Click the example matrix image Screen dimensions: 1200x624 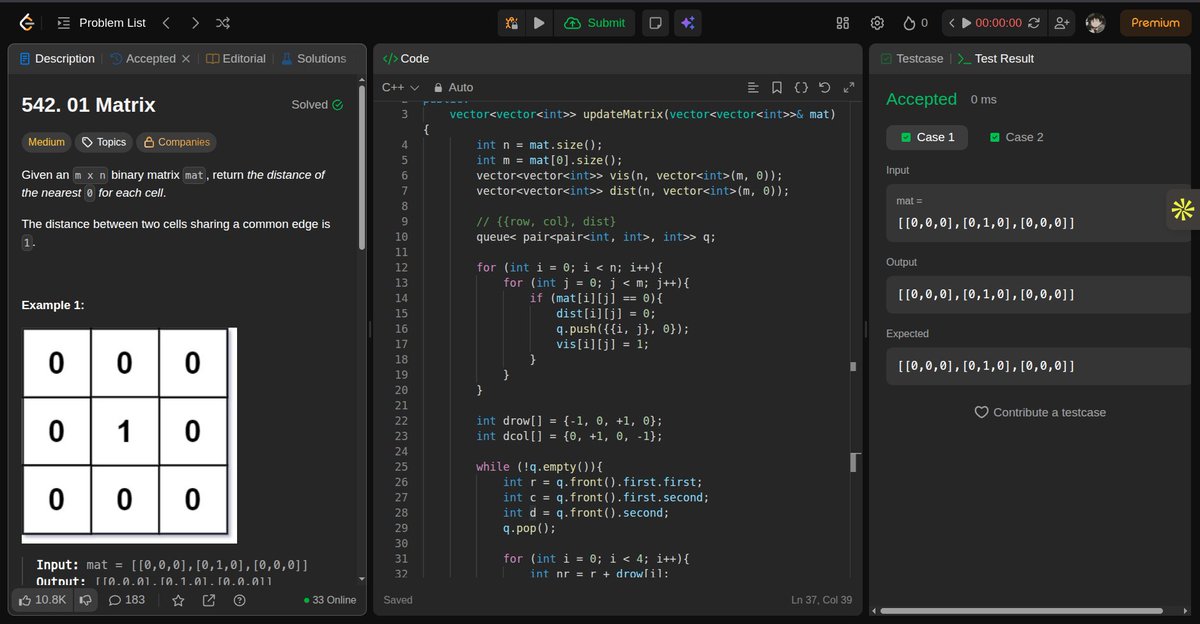[x=129, y=434]
